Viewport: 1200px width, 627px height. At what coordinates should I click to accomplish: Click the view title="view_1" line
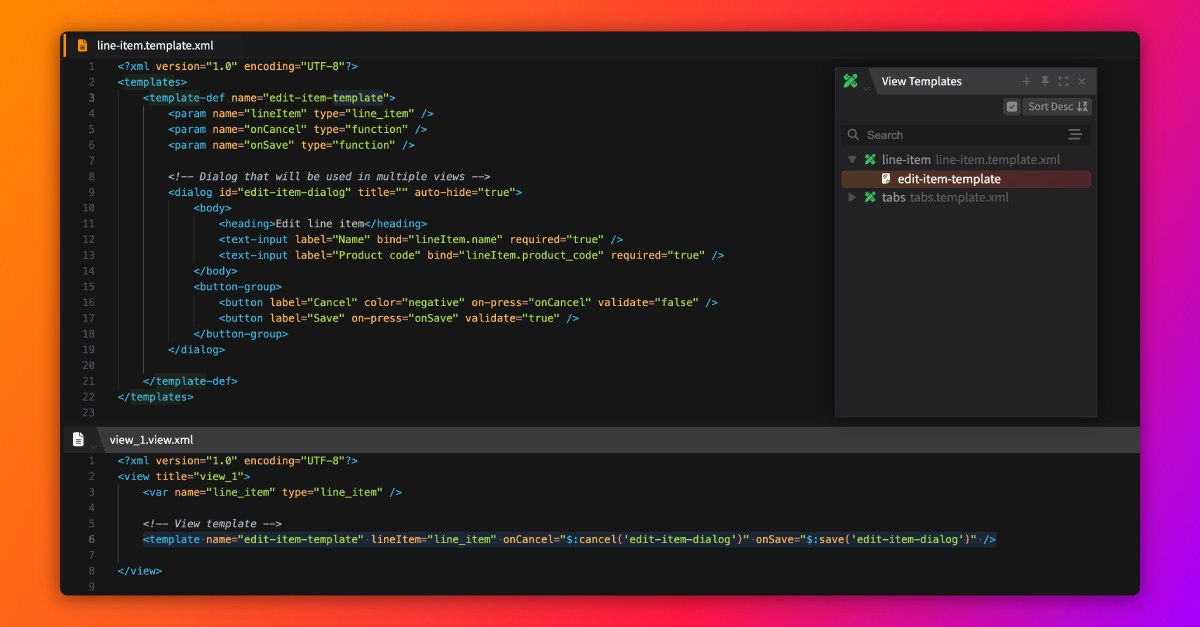tap(184, 477)
